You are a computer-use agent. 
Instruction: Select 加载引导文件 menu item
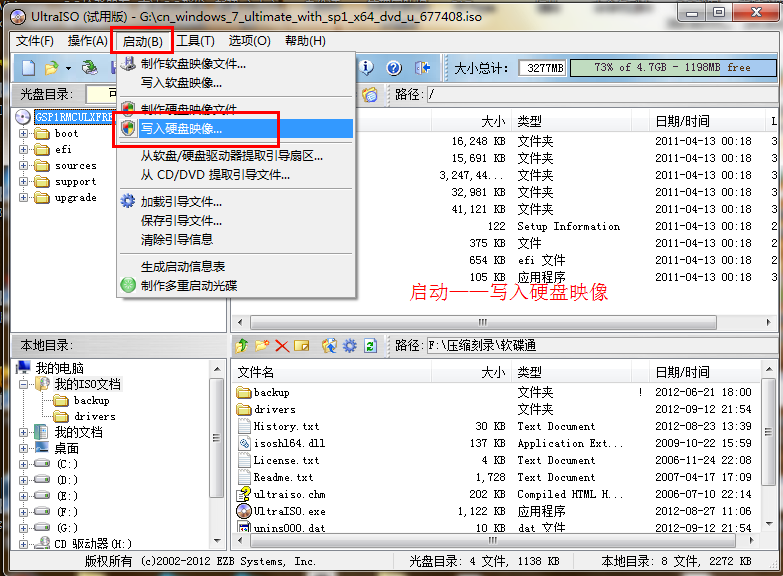pyautogui.click(x=181, y=201)
